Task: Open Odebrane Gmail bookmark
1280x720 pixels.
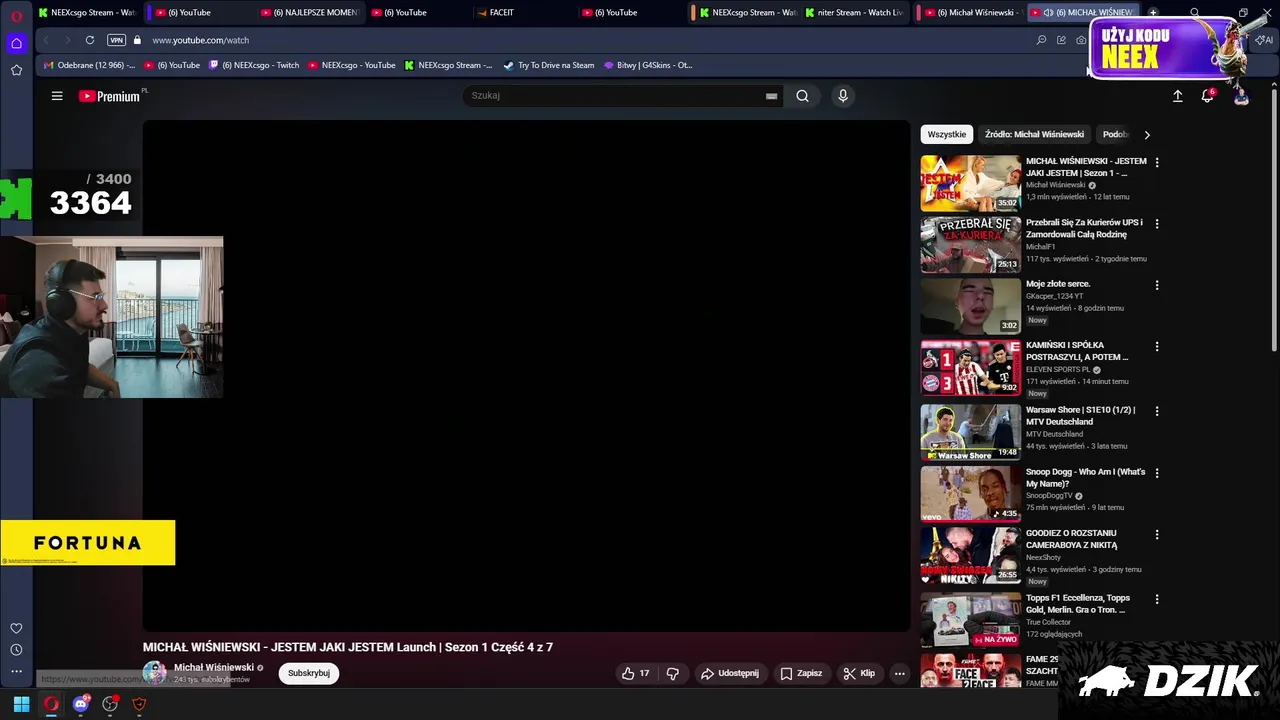Action: coord(90,65)
